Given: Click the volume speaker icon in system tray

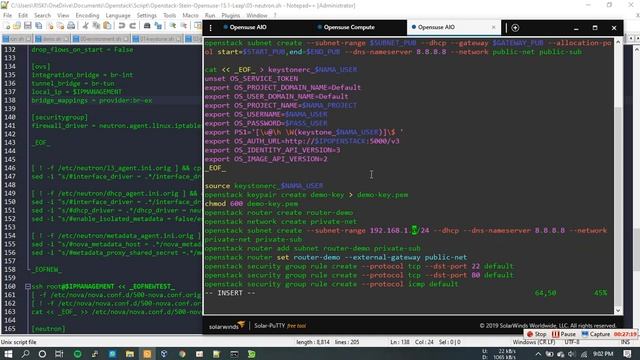Looking at the screenshot, I should click(x=572, y=354).
